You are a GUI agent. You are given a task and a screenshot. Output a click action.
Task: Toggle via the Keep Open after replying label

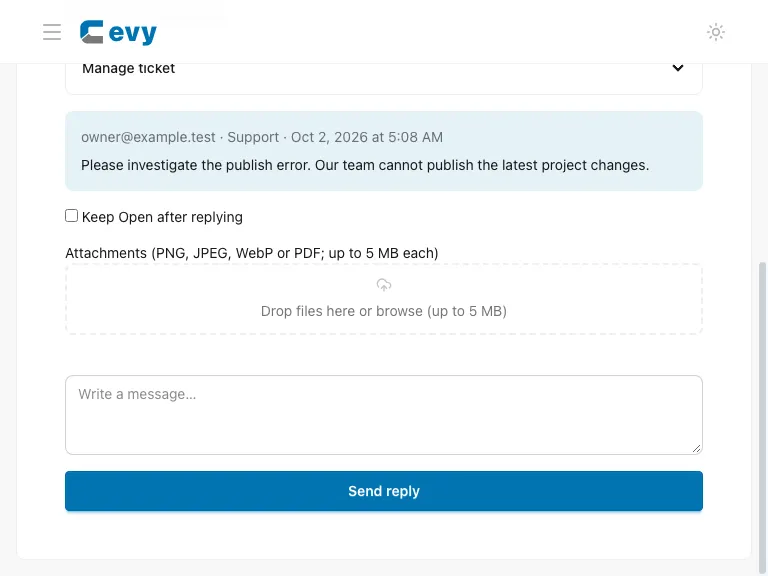pyautogui.click(x=162, y=217)
